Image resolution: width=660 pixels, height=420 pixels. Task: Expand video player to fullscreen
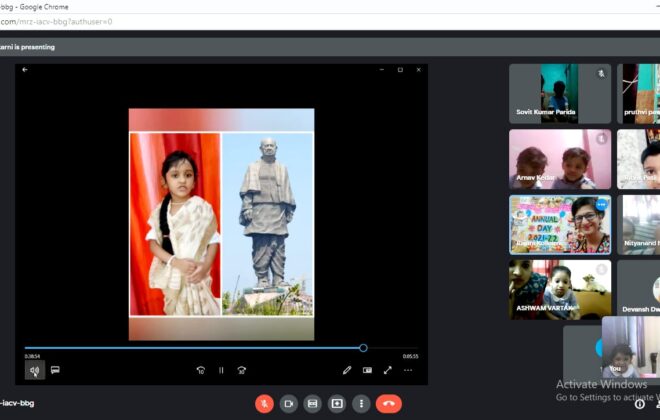(388, 370)
